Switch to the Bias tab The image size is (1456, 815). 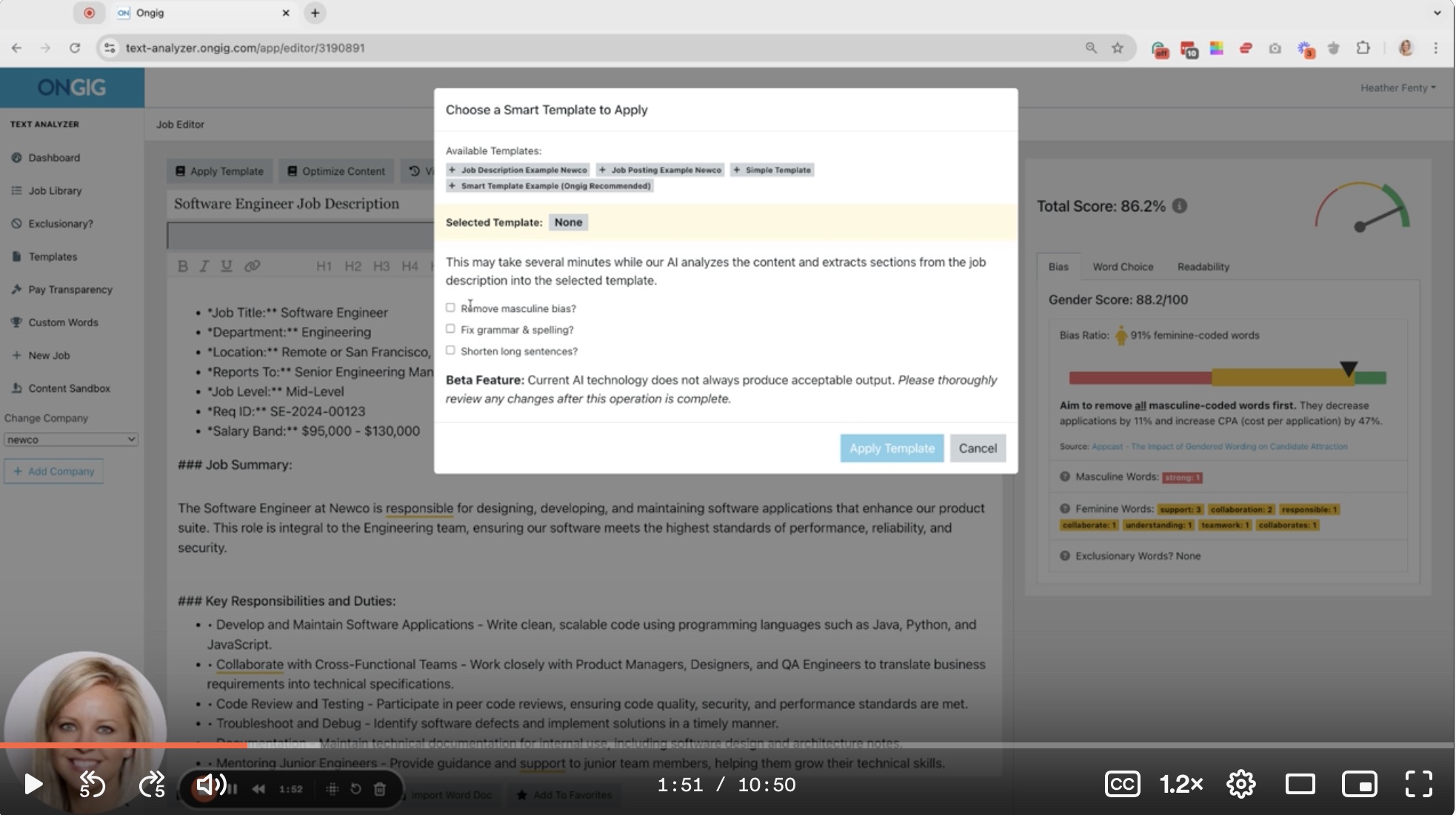[1058, 267]
